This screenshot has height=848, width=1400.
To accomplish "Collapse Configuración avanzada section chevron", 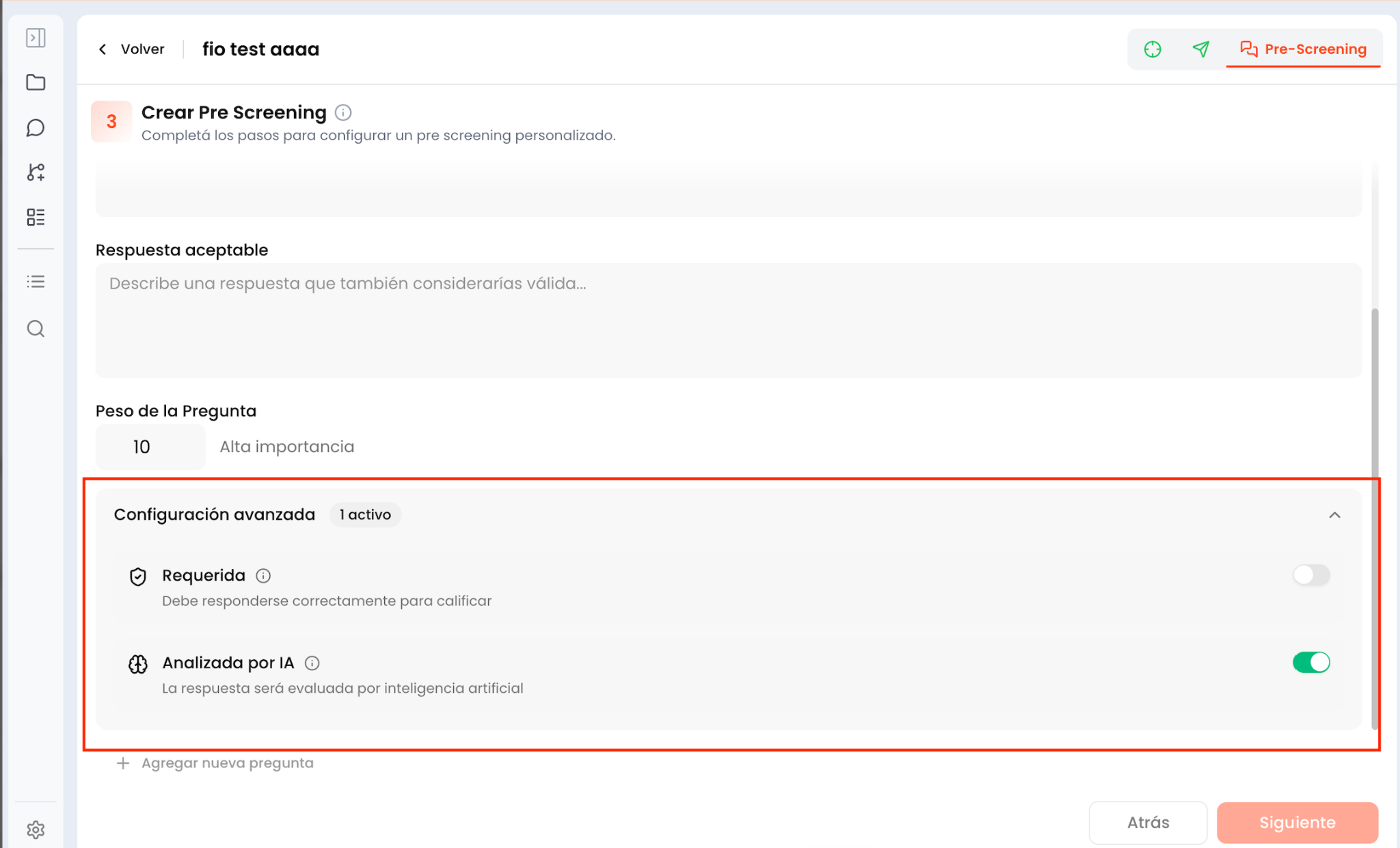I will [x=1334, y=515].
